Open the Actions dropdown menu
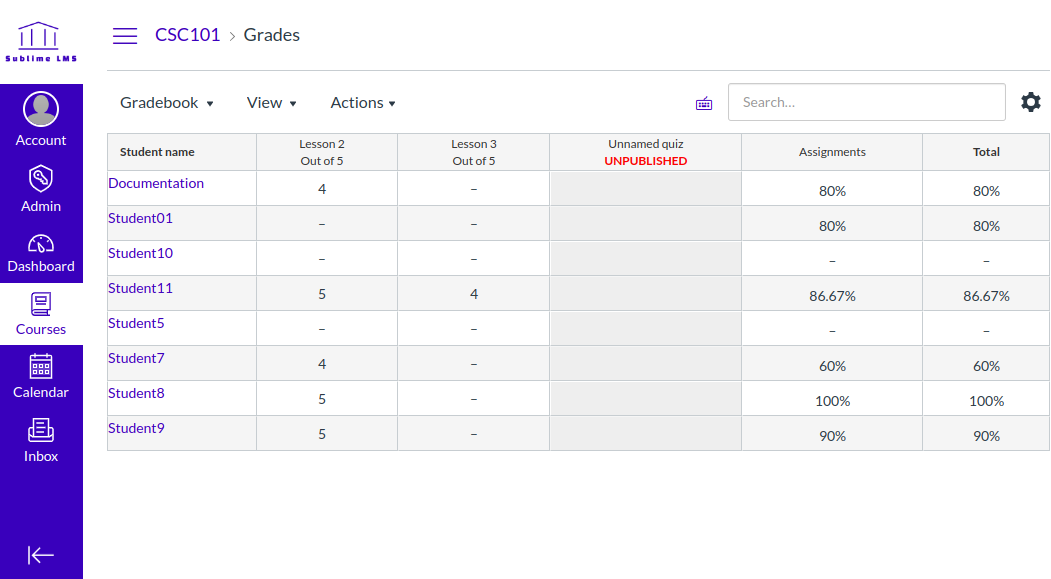Screen dimensions: 1051x579 pos(363,103)
